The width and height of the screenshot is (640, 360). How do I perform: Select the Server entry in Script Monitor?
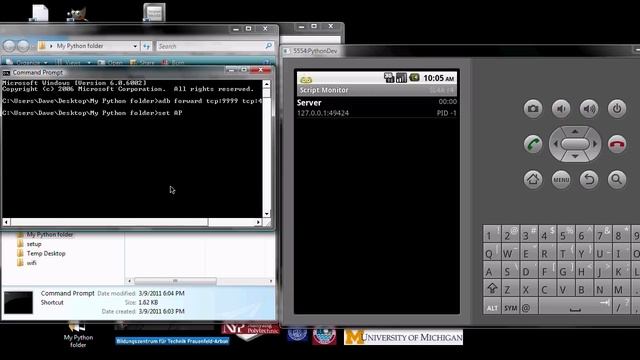coord(377,107)
